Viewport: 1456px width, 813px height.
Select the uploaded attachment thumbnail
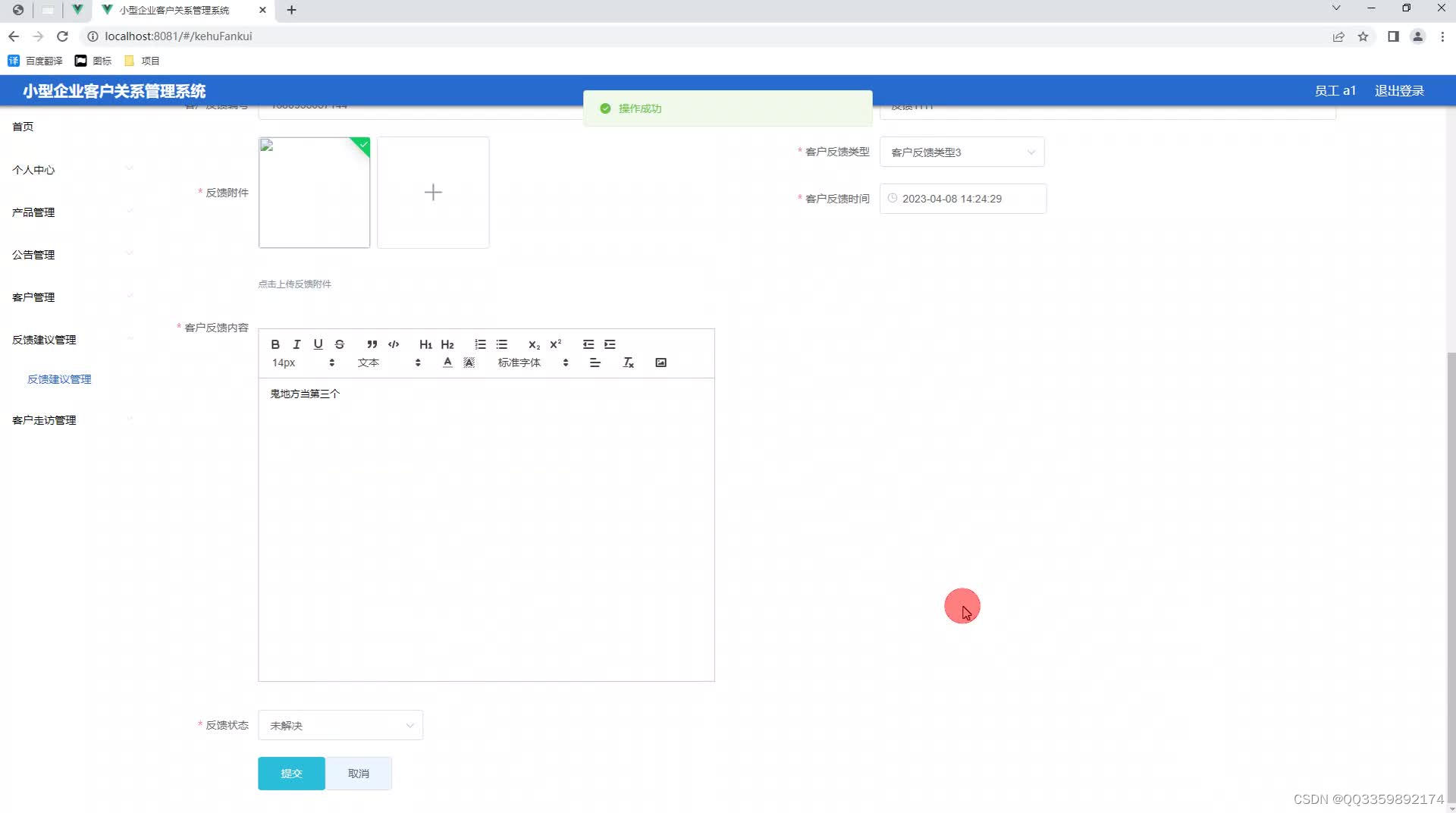[x=314, y=193]
